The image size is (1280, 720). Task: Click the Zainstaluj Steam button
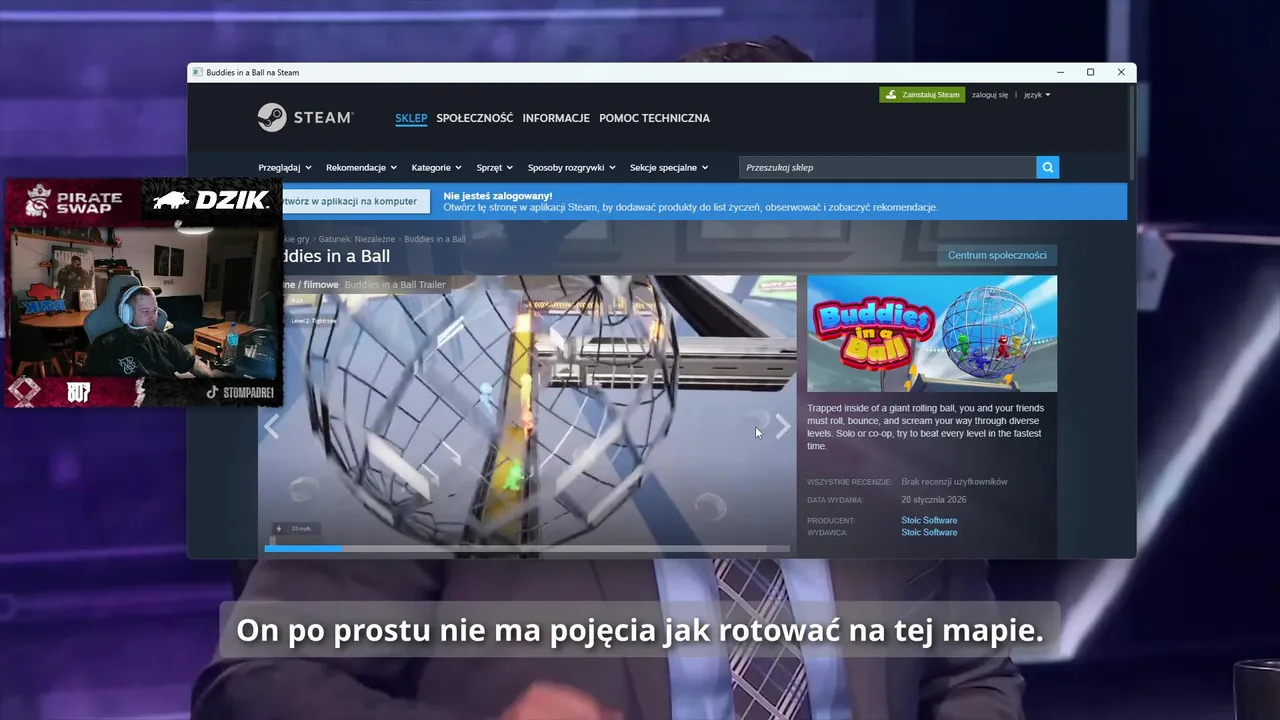tap(922, 95)
